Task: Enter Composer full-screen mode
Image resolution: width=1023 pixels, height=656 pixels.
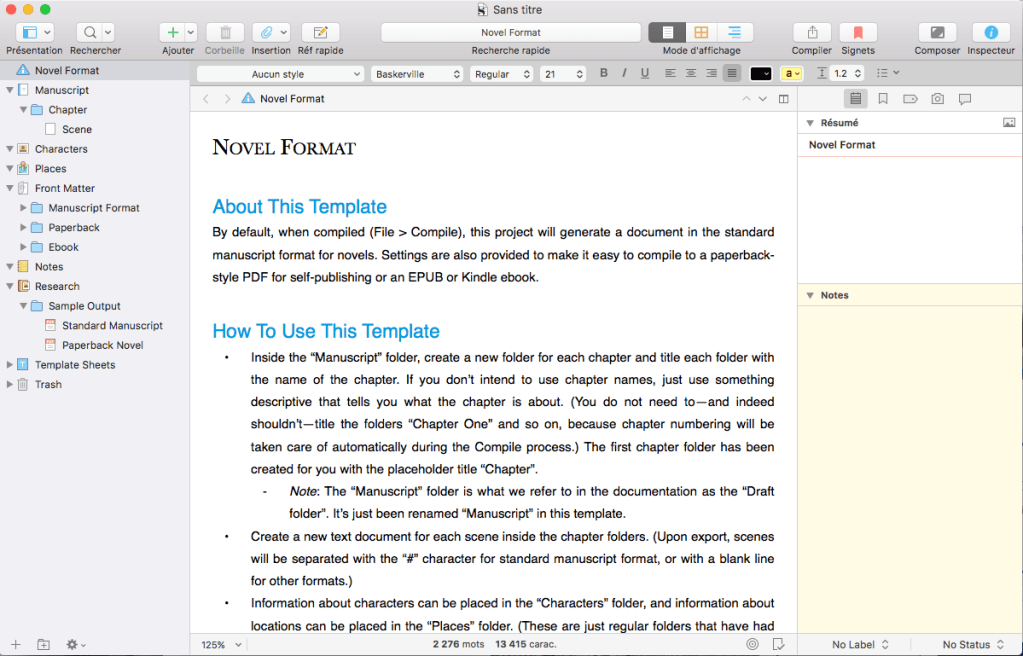Action: (x=937, y=33)
